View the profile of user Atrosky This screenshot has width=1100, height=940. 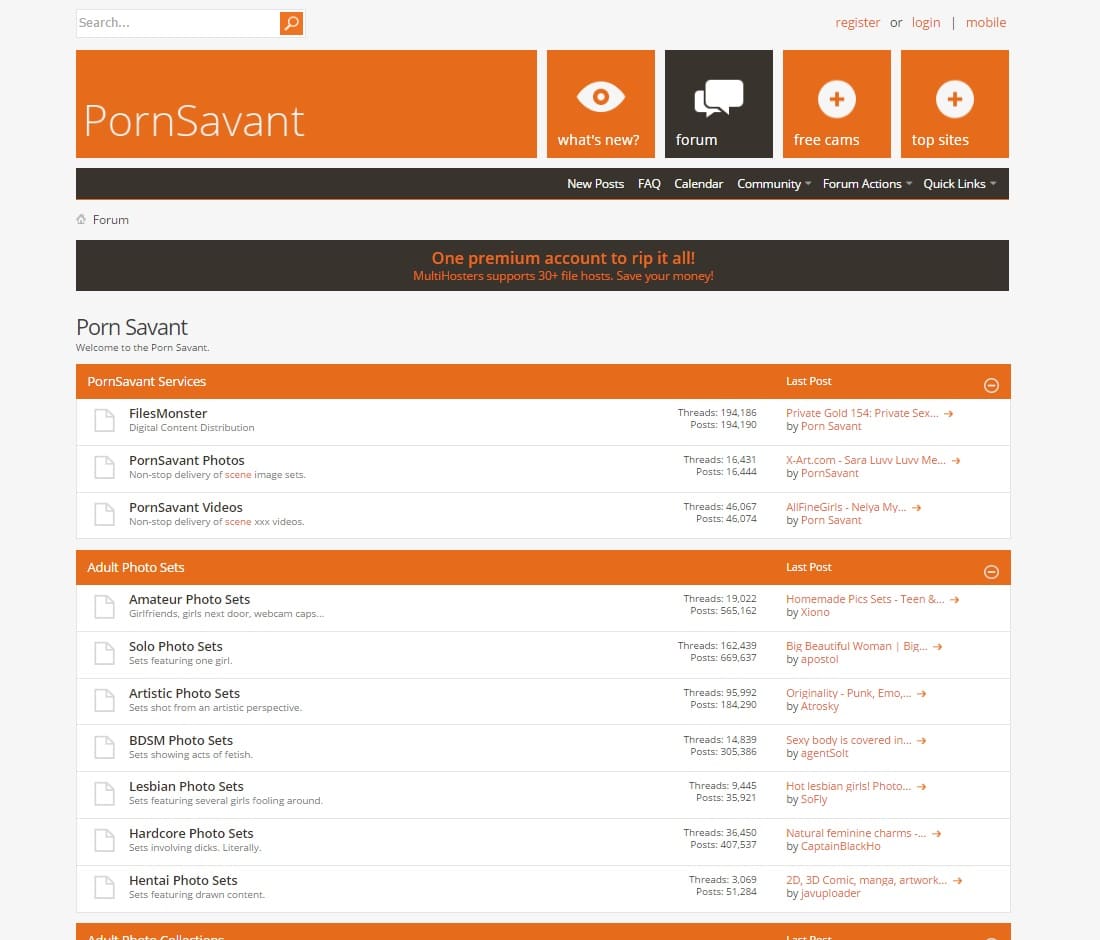coord(819,706)
